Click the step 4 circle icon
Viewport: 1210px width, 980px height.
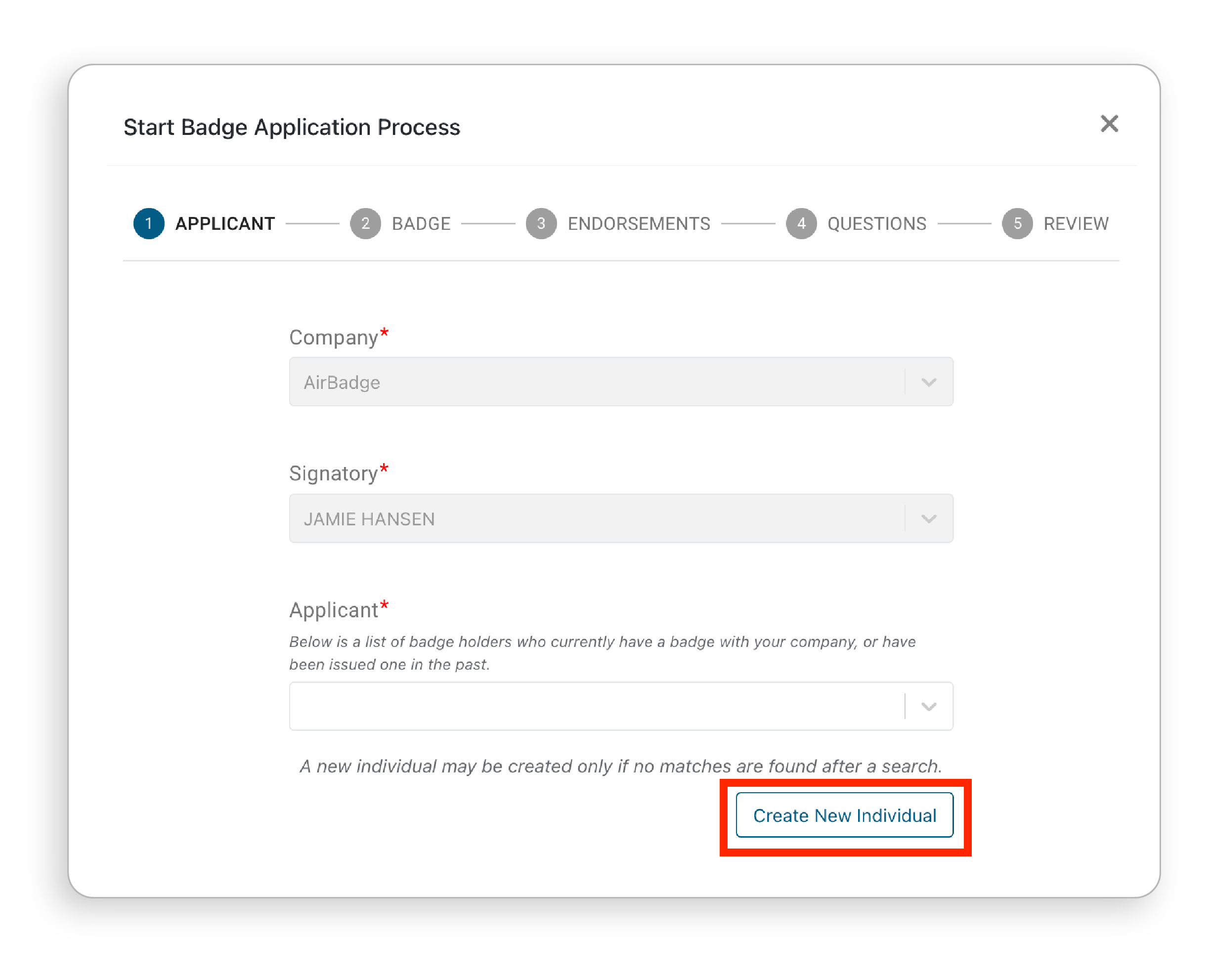point(801,223)
